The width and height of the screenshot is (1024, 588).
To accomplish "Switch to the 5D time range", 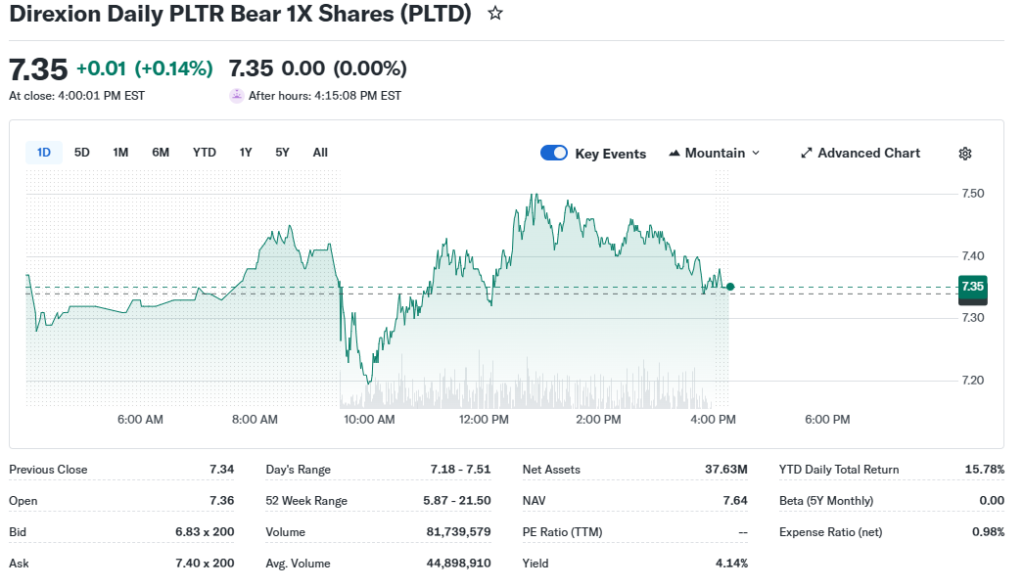I will point(82,152).
